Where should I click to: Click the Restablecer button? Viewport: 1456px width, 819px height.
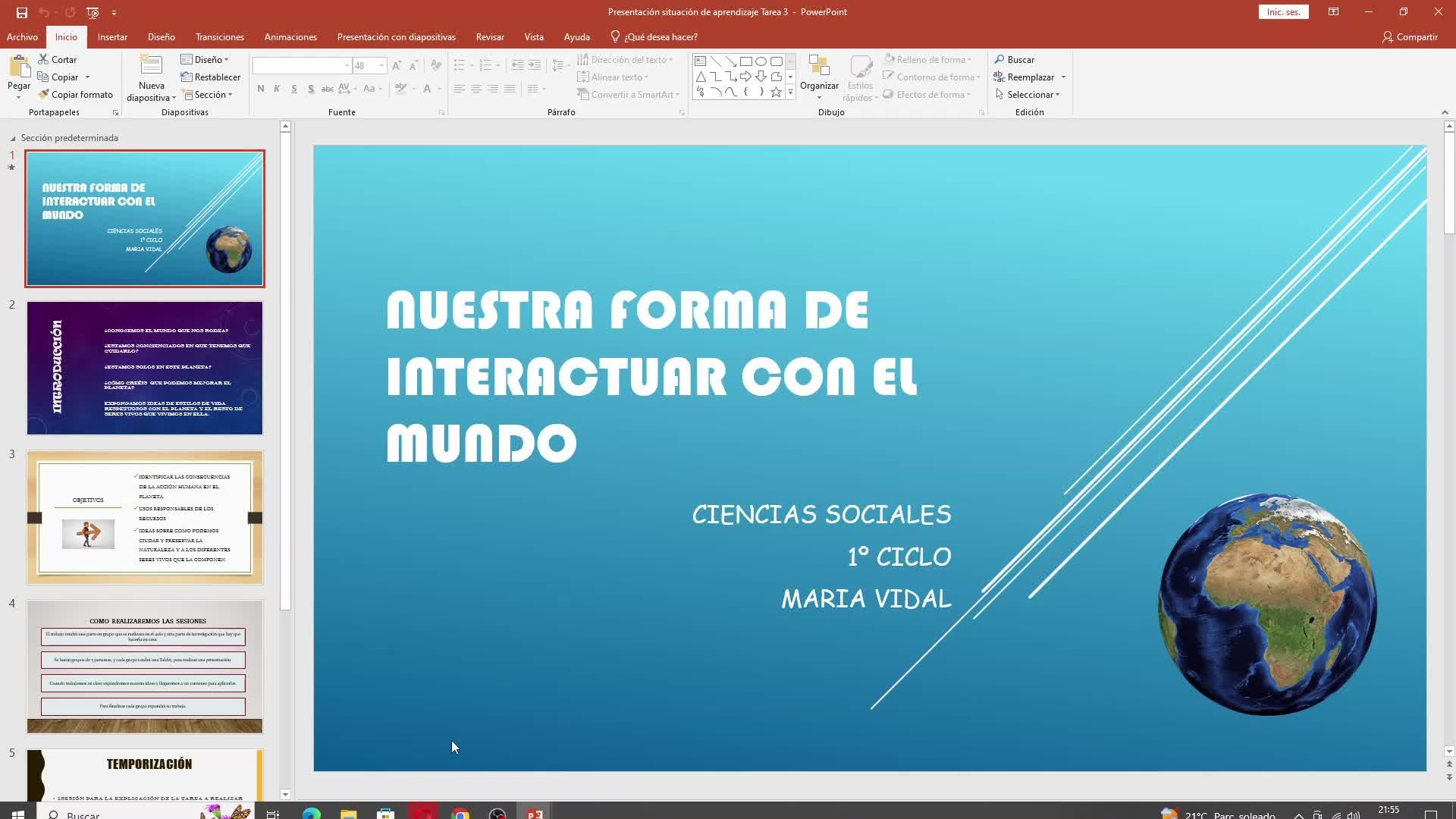point(211,77)
